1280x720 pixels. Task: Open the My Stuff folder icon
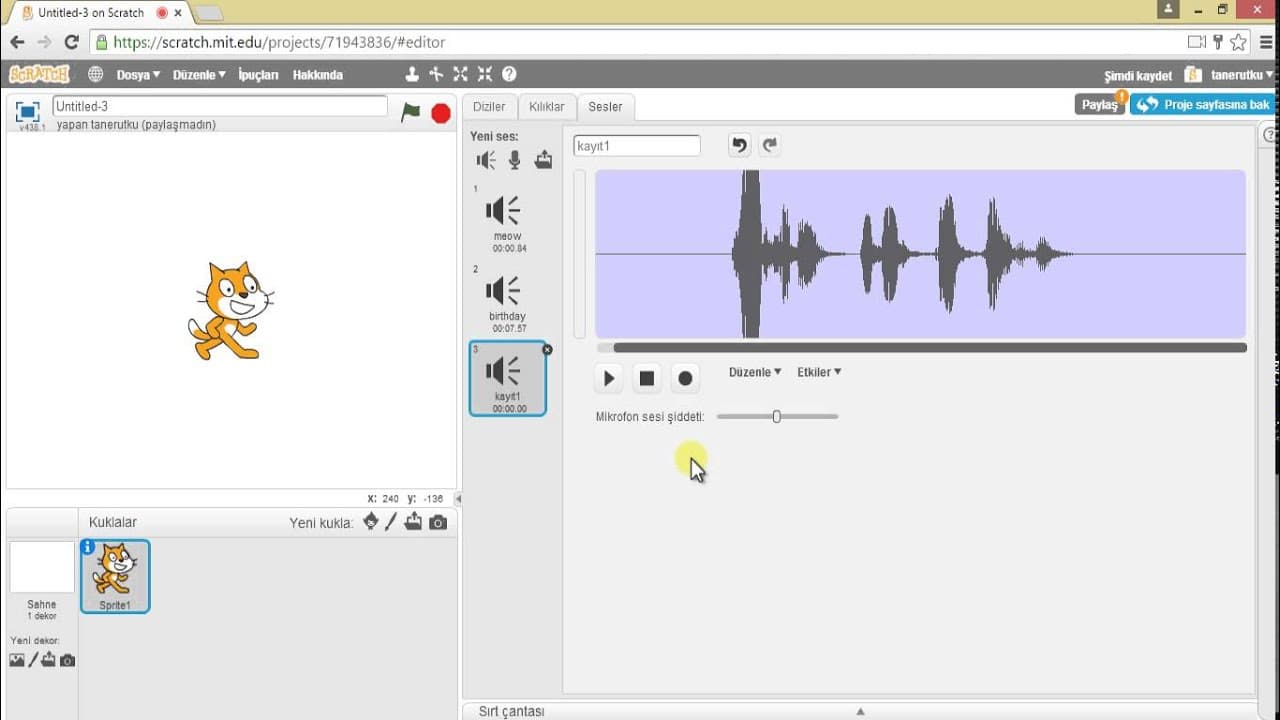(x=1192, y=75)
